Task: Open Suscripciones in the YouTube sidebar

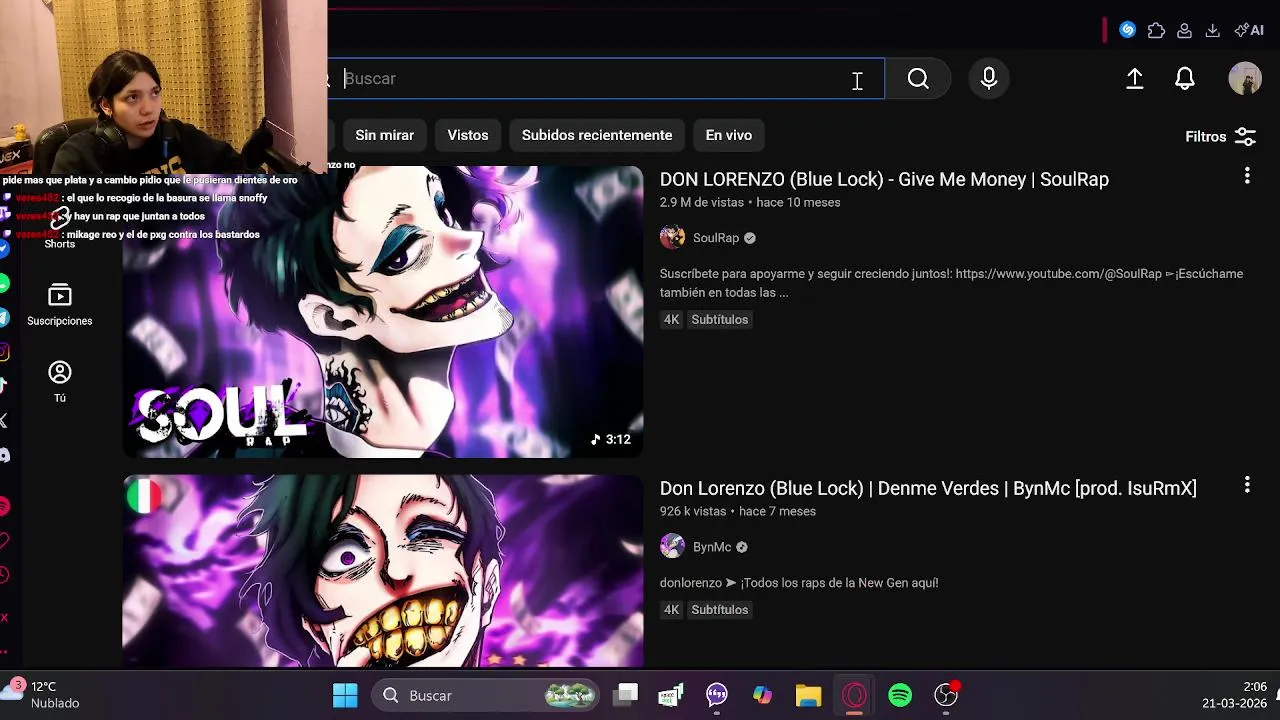Action: point(59,305)
